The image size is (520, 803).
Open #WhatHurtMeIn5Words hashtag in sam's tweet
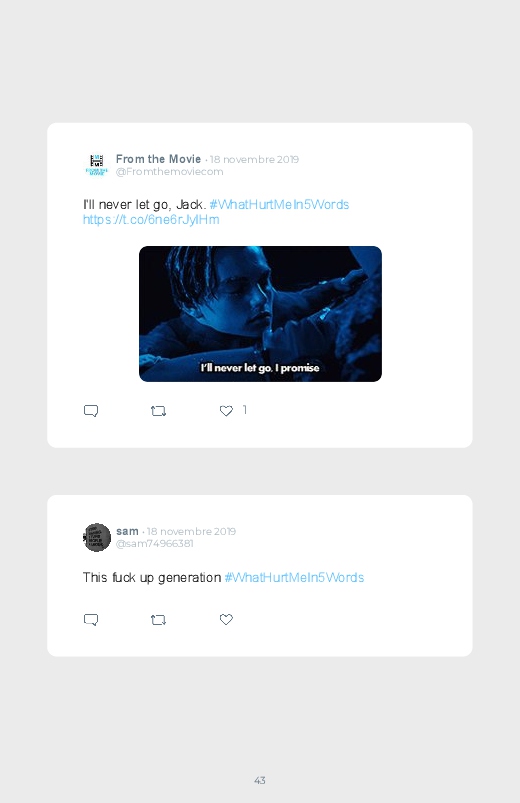click(x=294, y=577)
